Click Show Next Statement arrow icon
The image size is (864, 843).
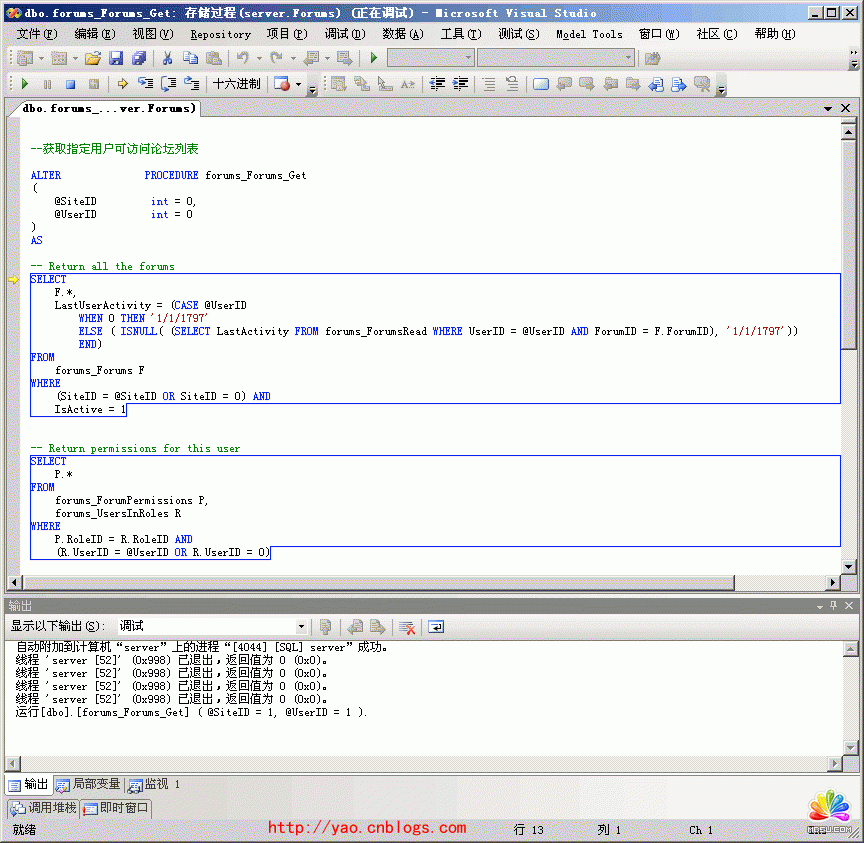122,84
